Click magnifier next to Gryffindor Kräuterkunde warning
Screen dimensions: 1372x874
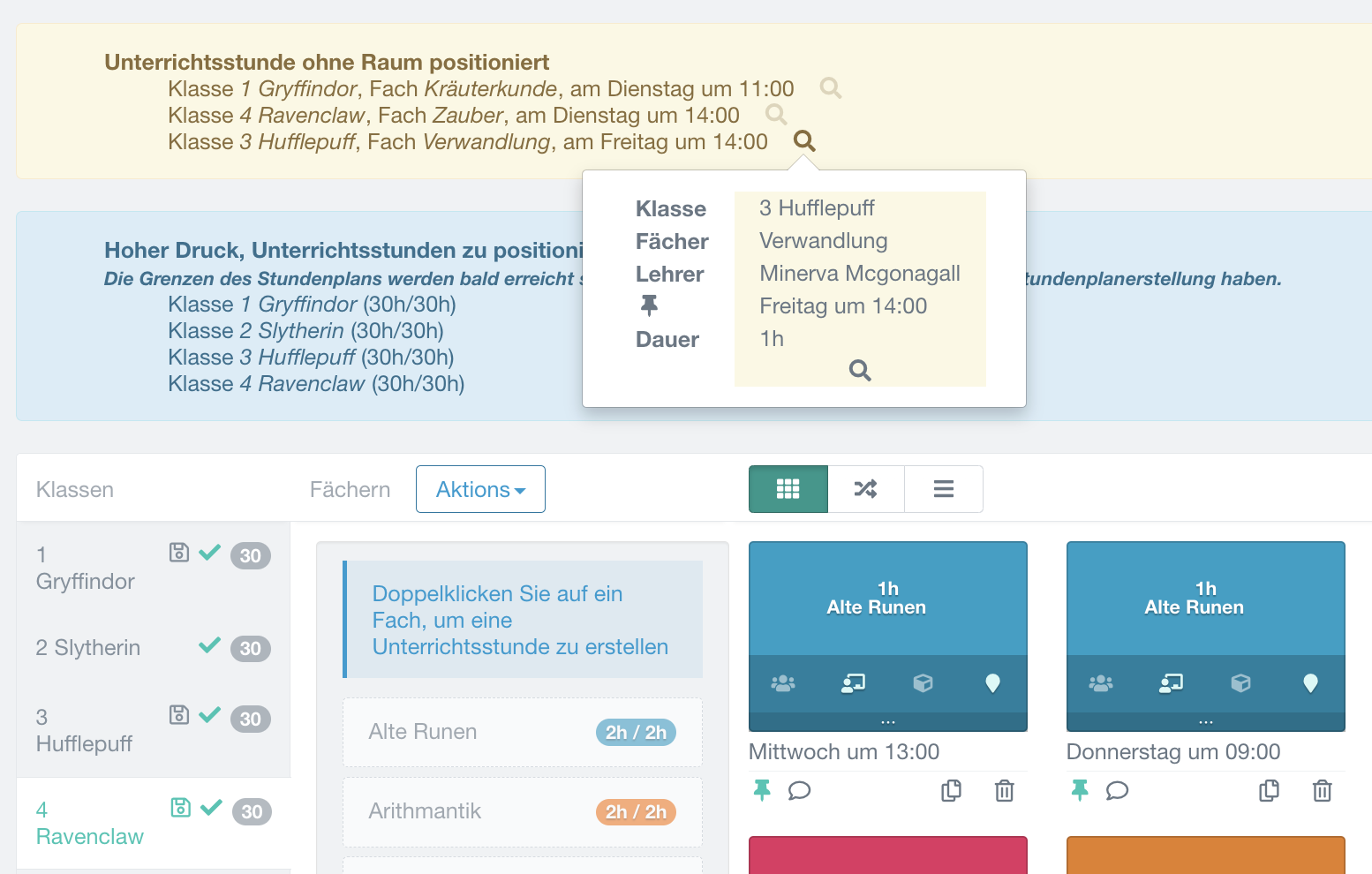tap(830, 88)
